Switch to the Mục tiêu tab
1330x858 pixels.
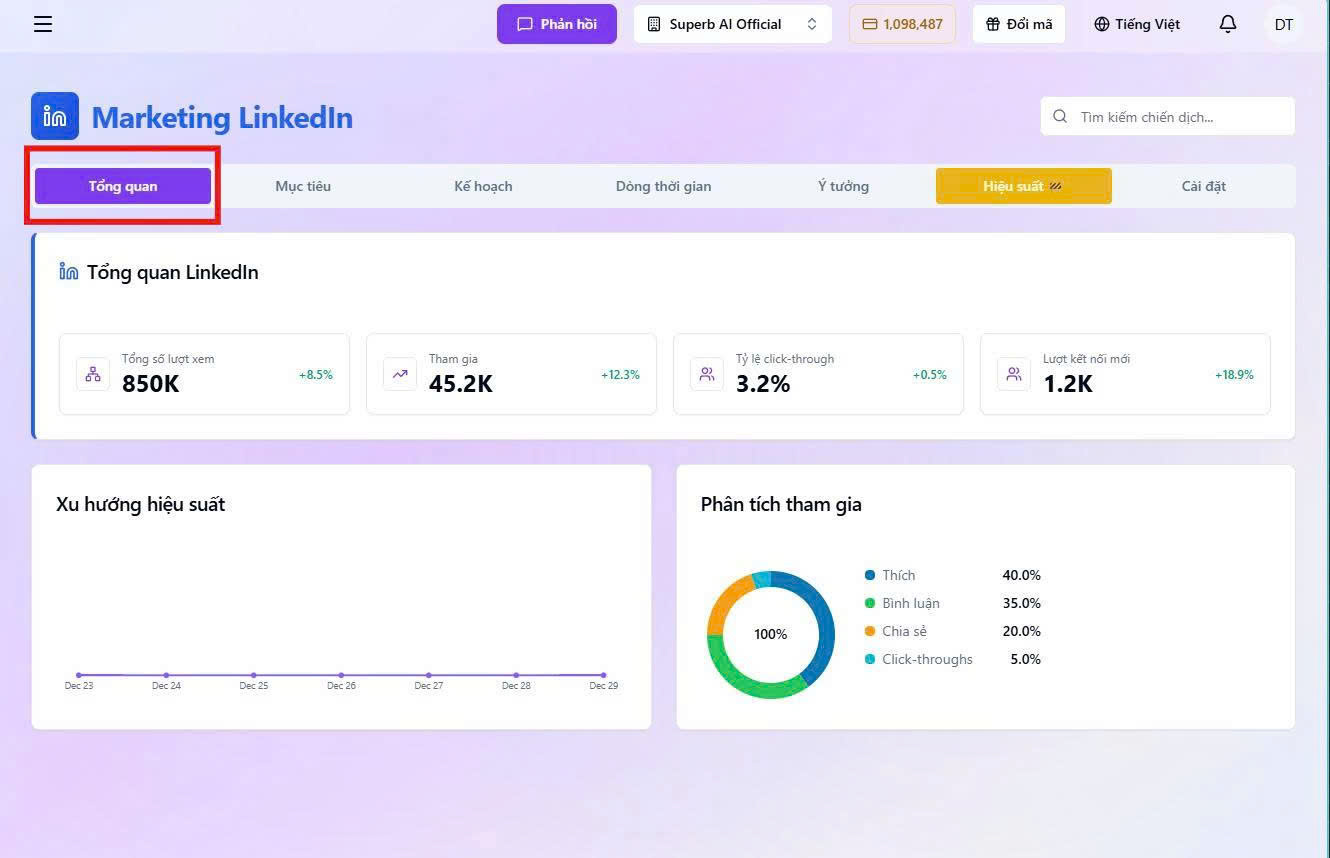[x=303, y=186]
